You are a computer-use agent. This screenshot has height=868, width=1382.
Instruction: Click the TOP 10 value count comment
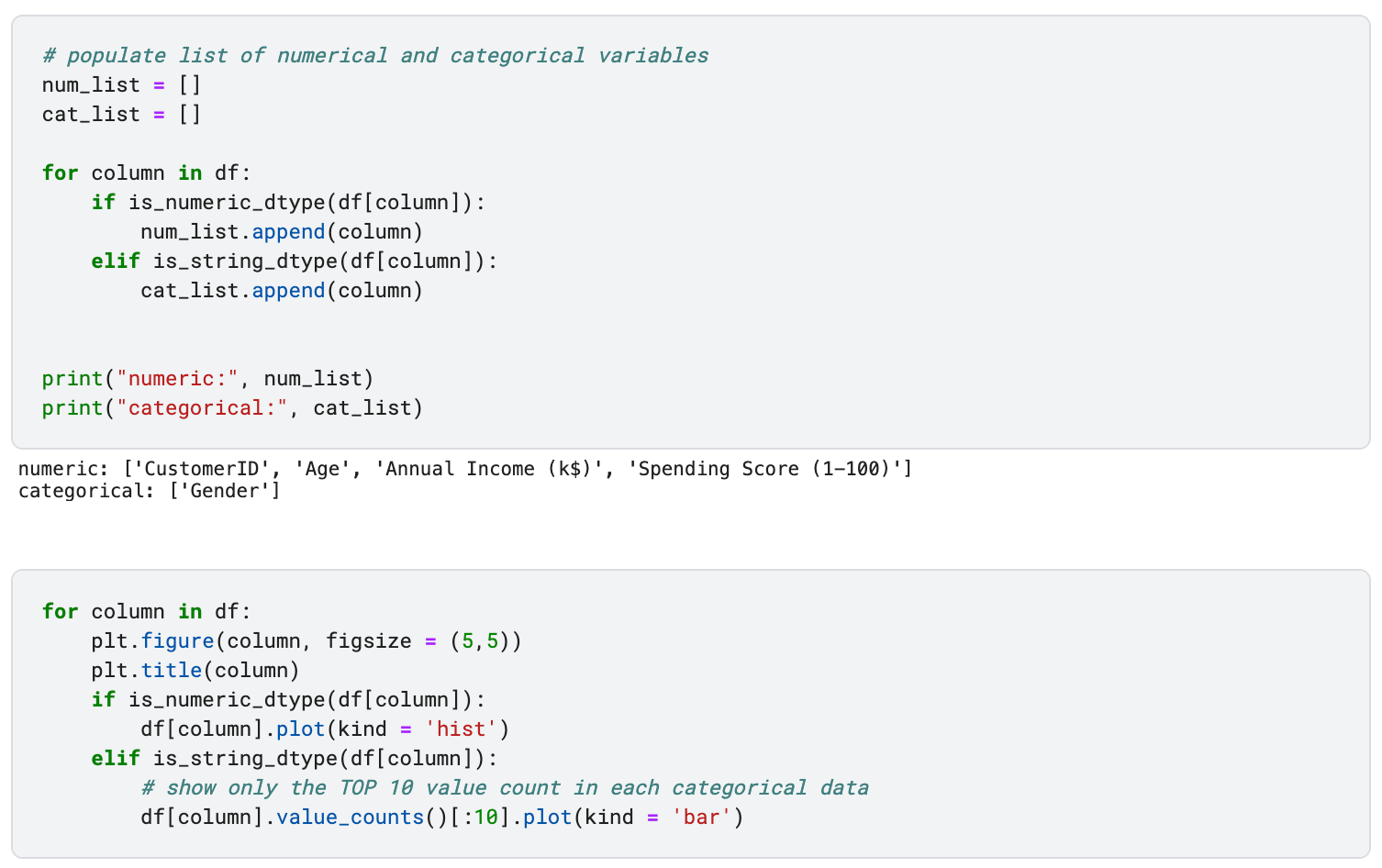[505, 788]
